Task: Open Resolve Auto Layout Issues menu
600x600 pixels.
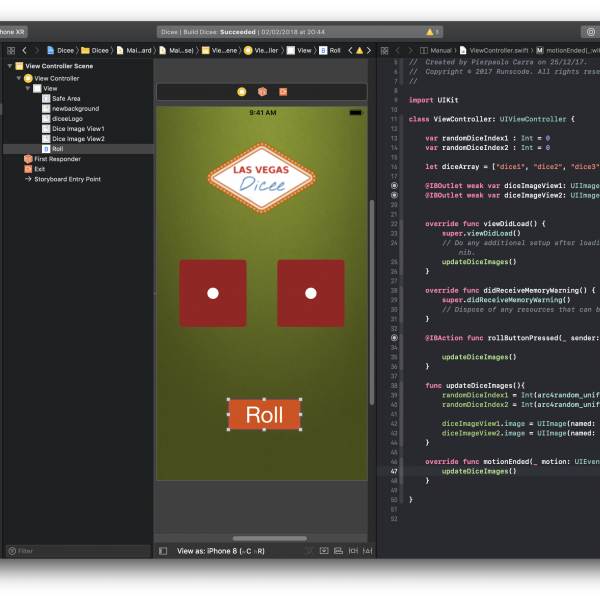Action: coord(367,551)
